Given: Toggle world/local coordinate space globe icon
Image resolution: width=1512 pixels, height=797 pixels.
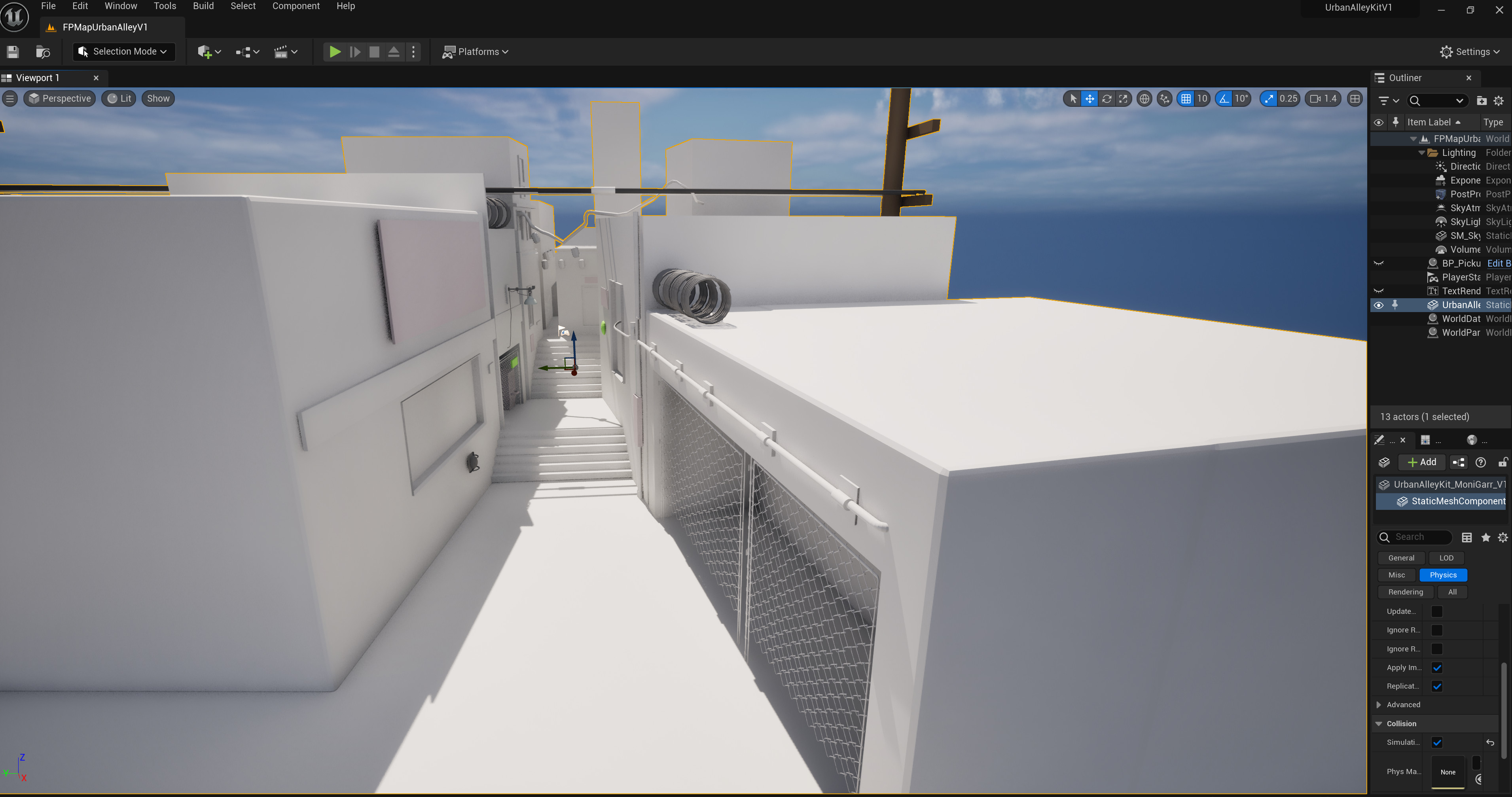Looking at the screenshot, I should click(x=1144, y=98).
